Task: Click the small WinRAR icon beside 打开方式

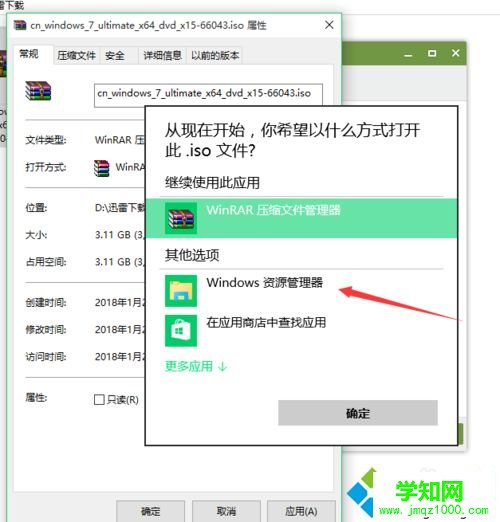Action: click(x=102, y=168)
